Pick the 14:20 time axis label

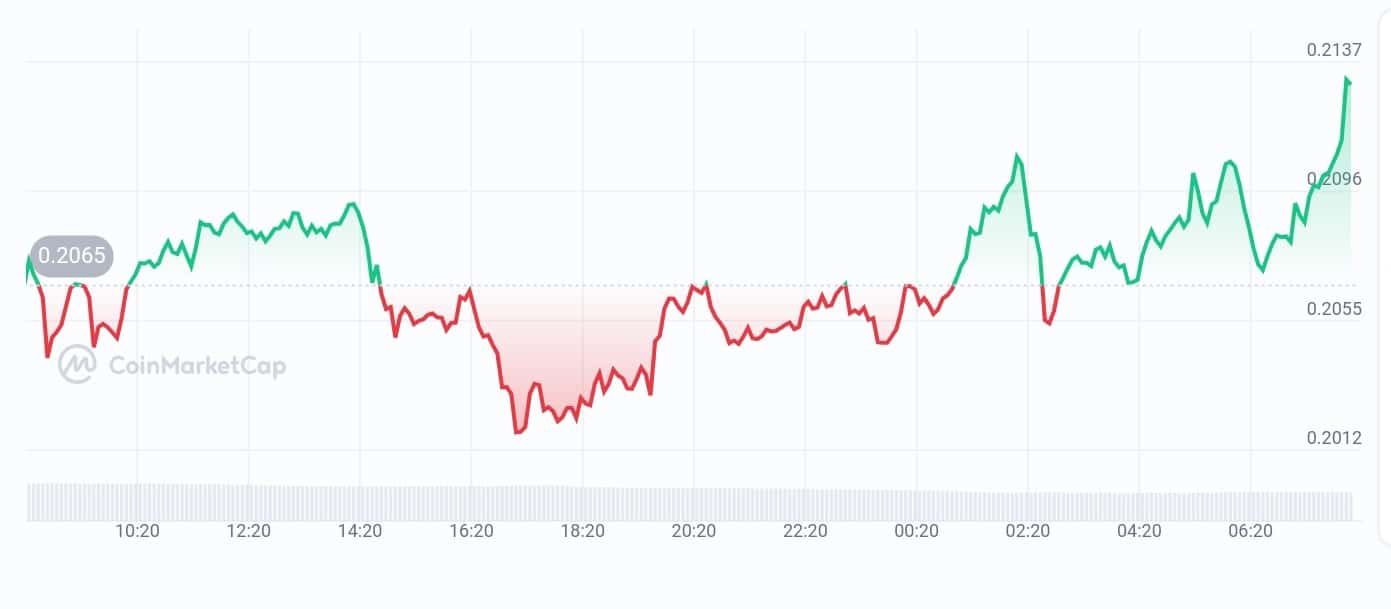pyautogui.click(x=360, y=532)
